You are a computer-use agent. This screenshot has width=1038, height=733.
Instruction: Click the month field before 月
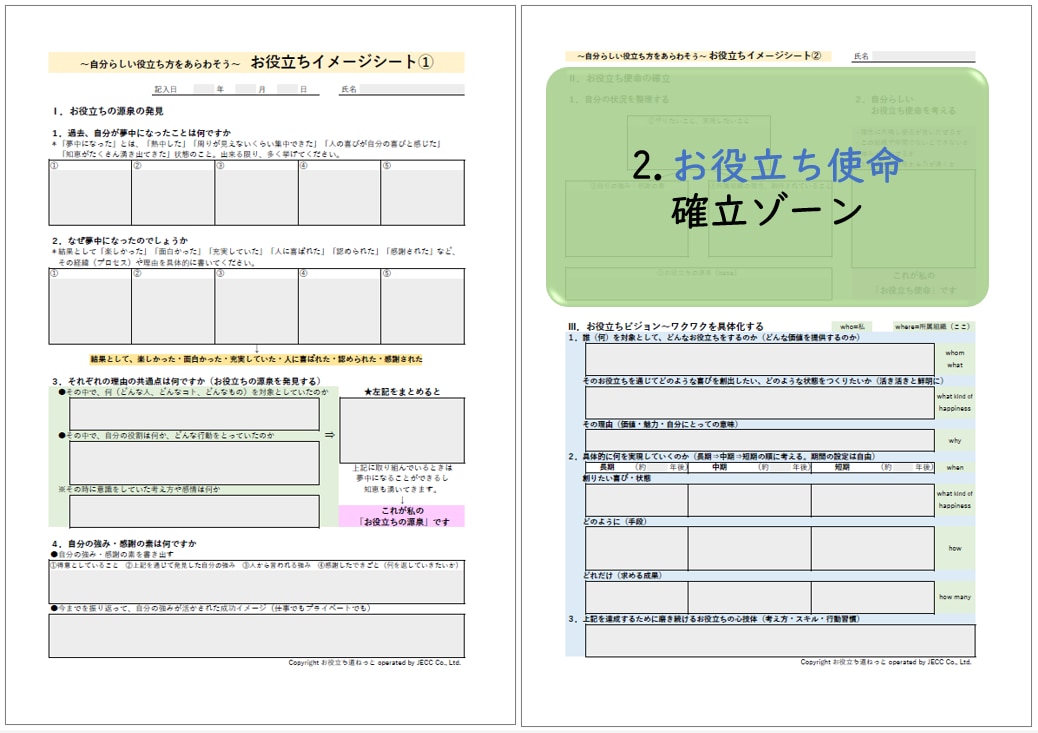[x=246, y=89]
